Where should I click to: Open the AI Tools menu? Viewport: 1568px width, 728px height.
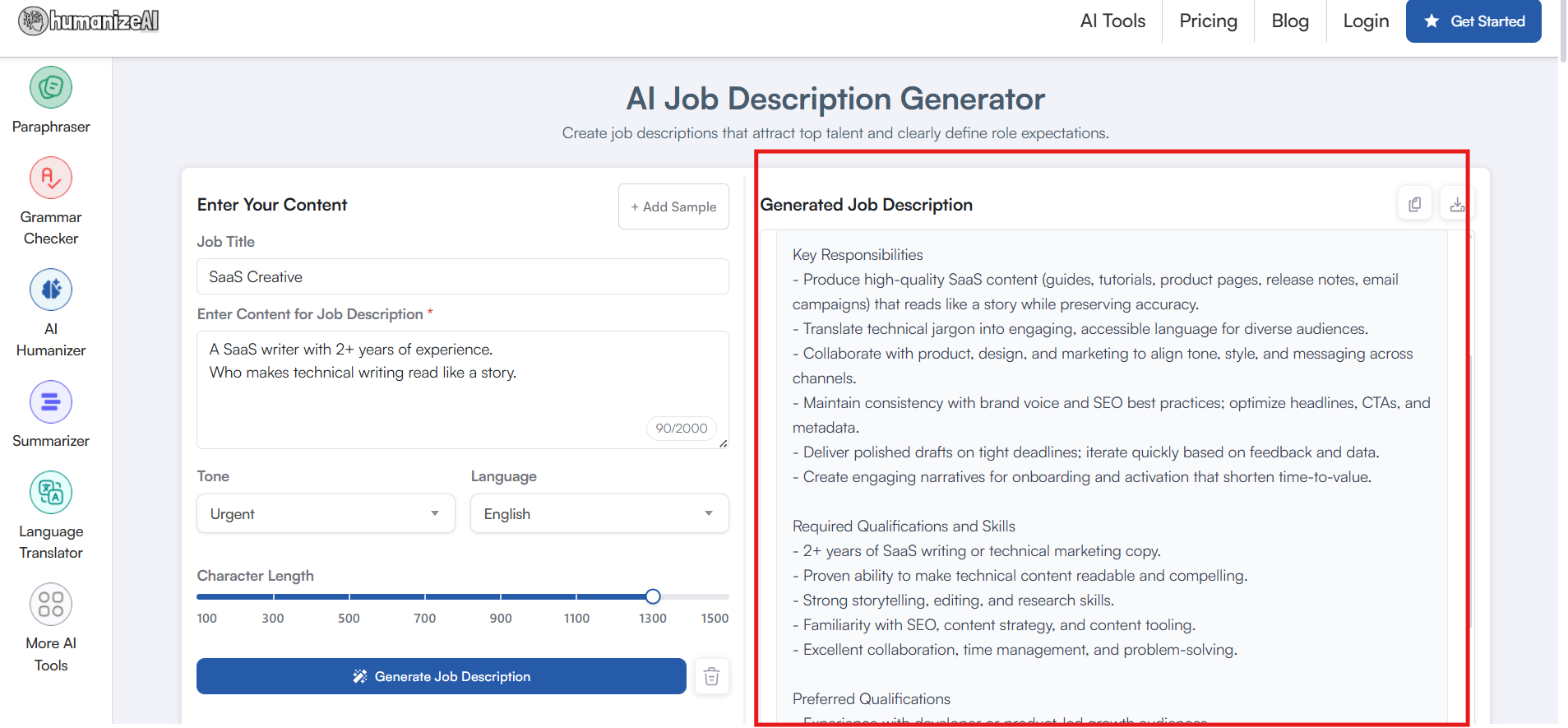(x=1112, y=21)
